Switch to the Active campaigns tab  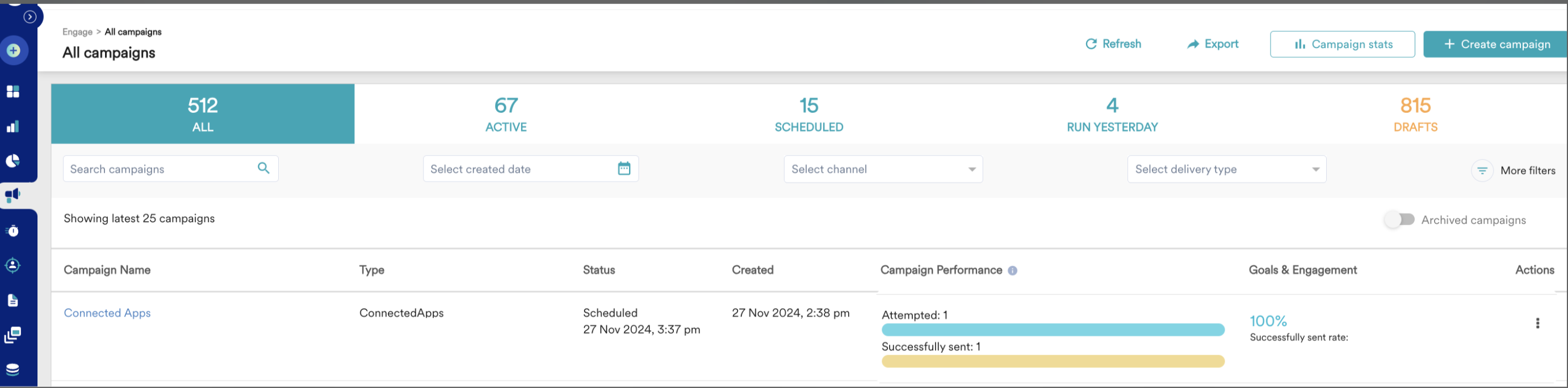tap(506, 113)
